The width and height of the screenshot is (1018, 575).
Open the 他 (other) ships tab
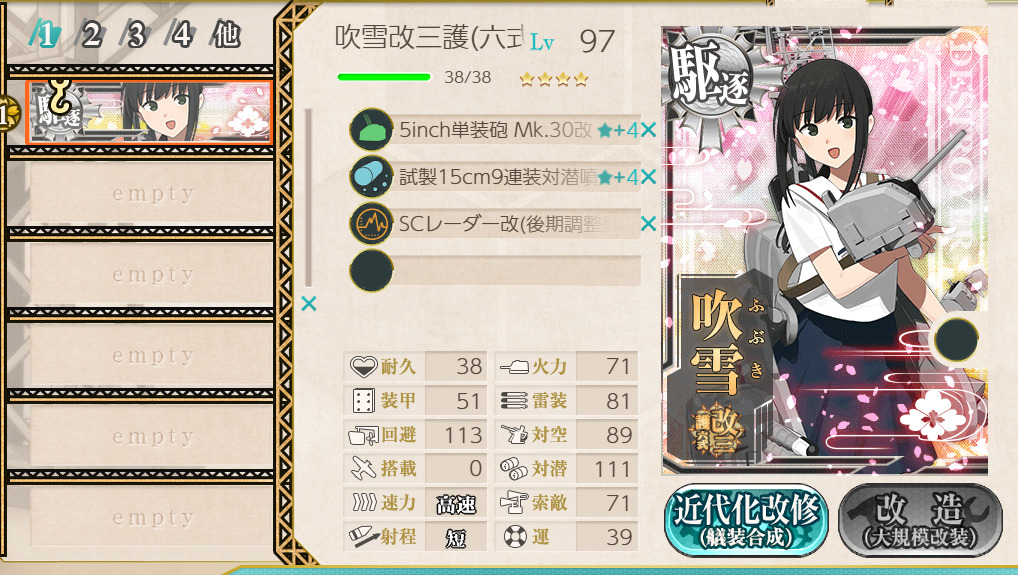coord(227,34)
